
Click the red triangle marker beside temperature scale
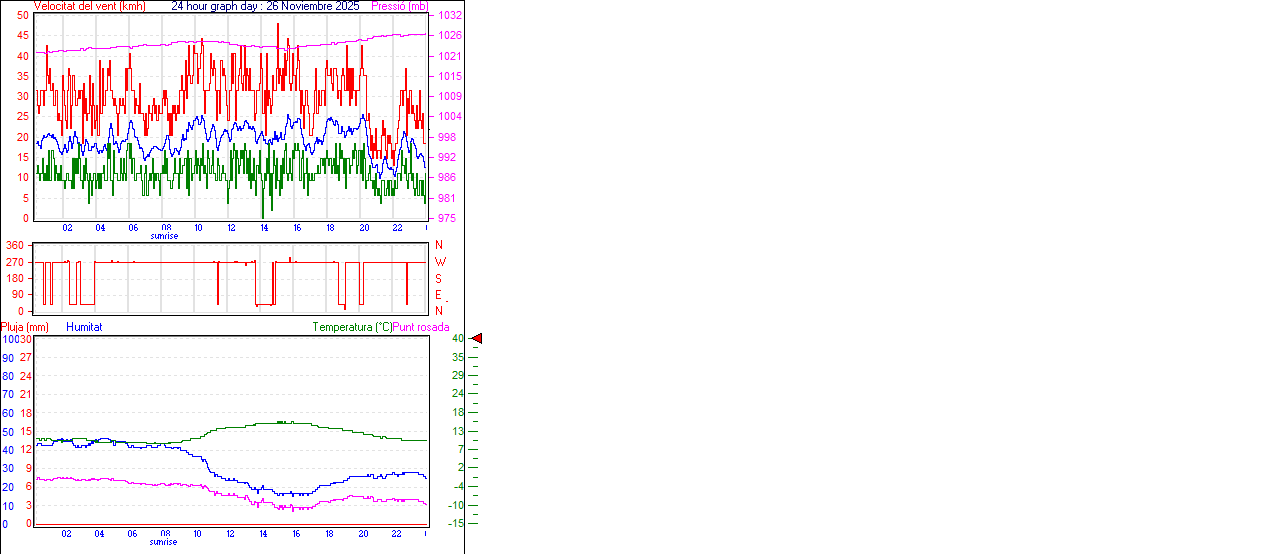(477, 339)
